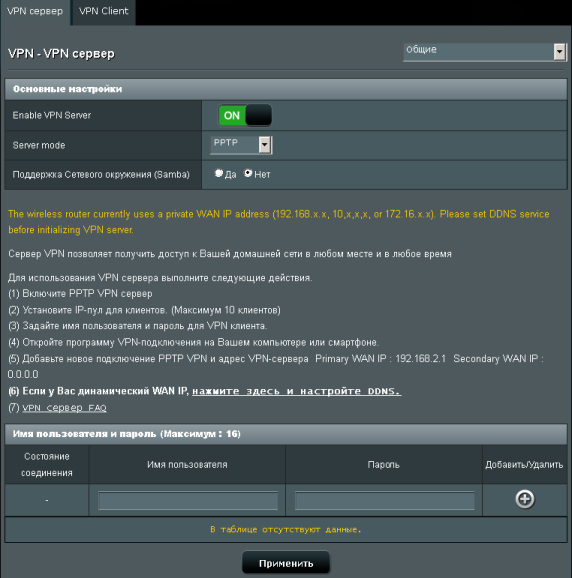Click the PPTP dropdown arrow button
The height and width of the screenshot is (578, 572).
pyautogui.click(x=265, y=145)
